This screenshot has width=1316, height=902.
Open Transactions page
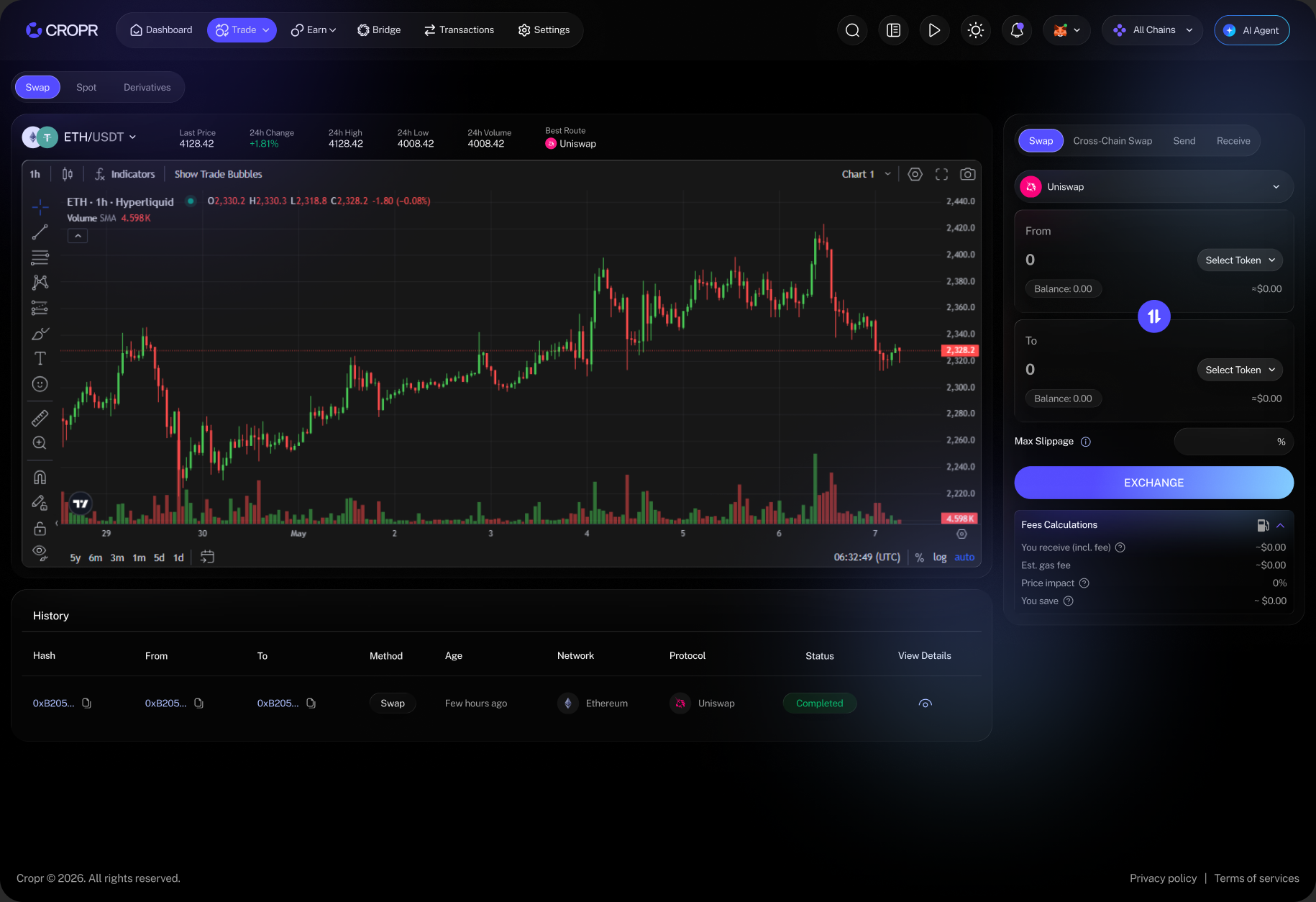tap(459, 30)
